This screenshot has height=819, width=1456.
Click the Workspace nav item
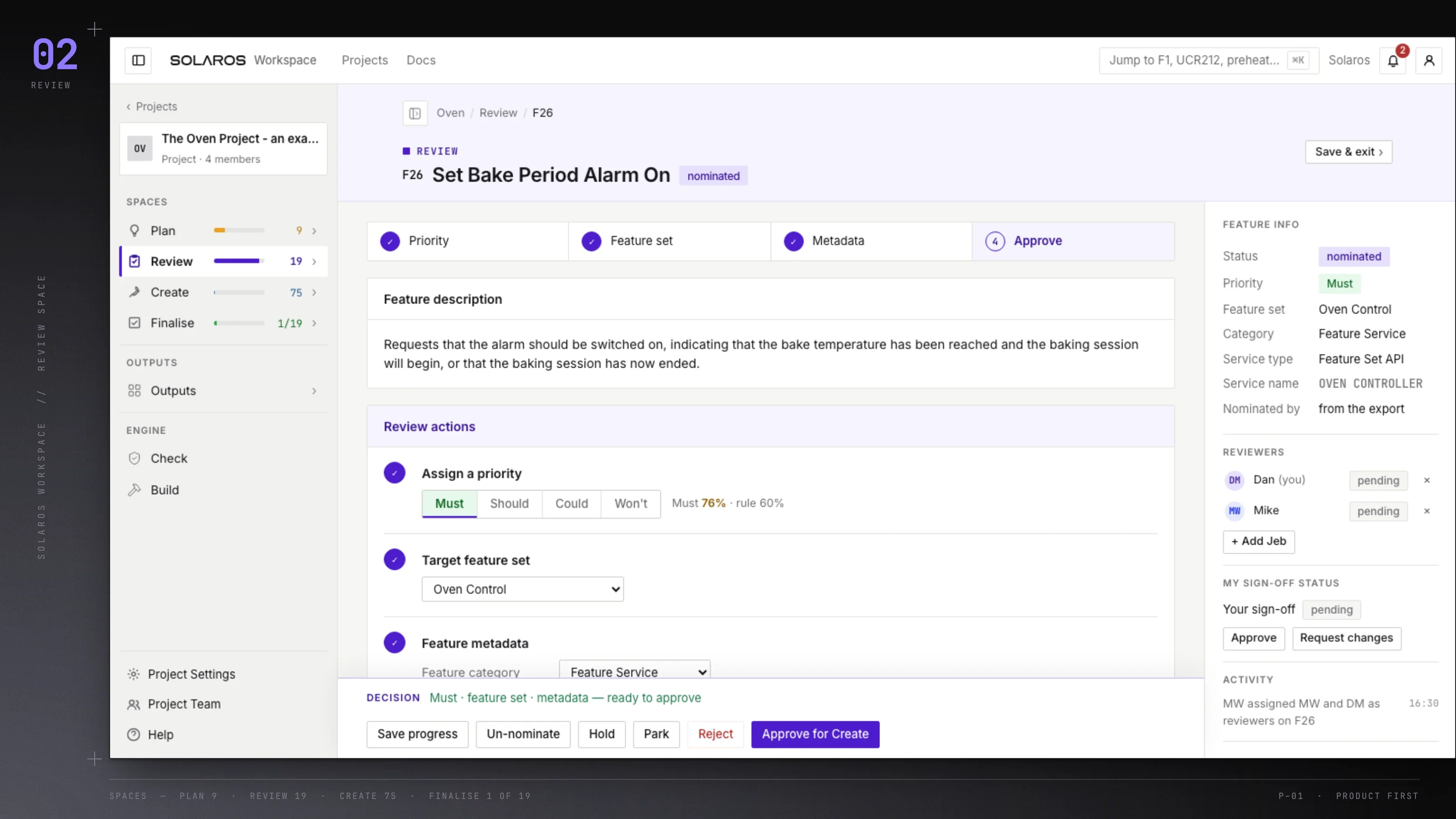pos(285,61)
